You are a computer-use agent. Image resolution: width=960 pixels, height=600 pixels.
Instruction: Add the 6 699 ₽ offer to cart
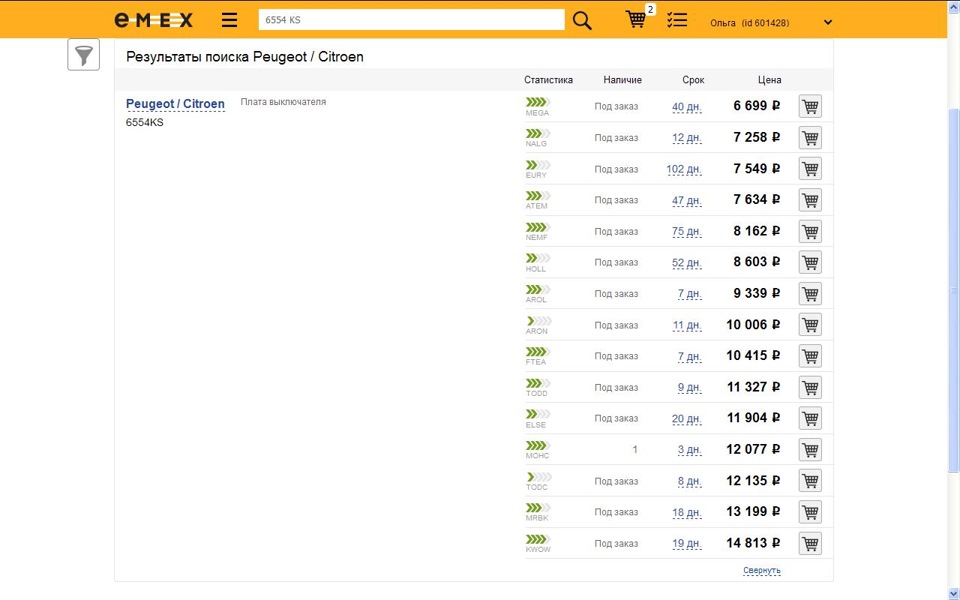point(810,106)
